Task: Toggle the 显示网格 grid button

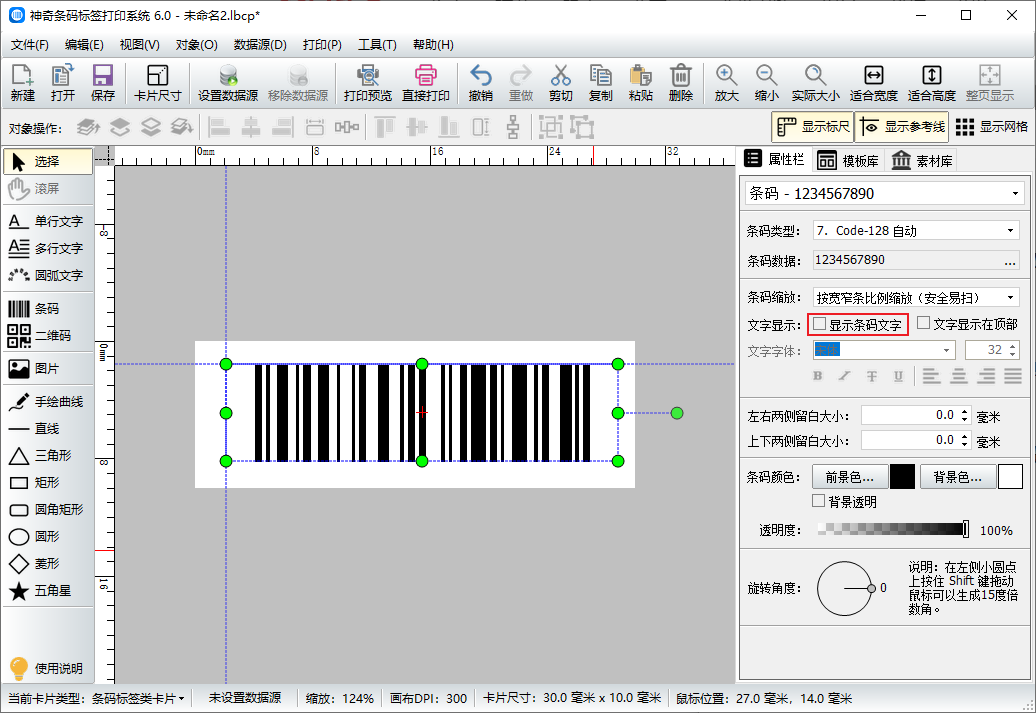Action: pos(992,127)
